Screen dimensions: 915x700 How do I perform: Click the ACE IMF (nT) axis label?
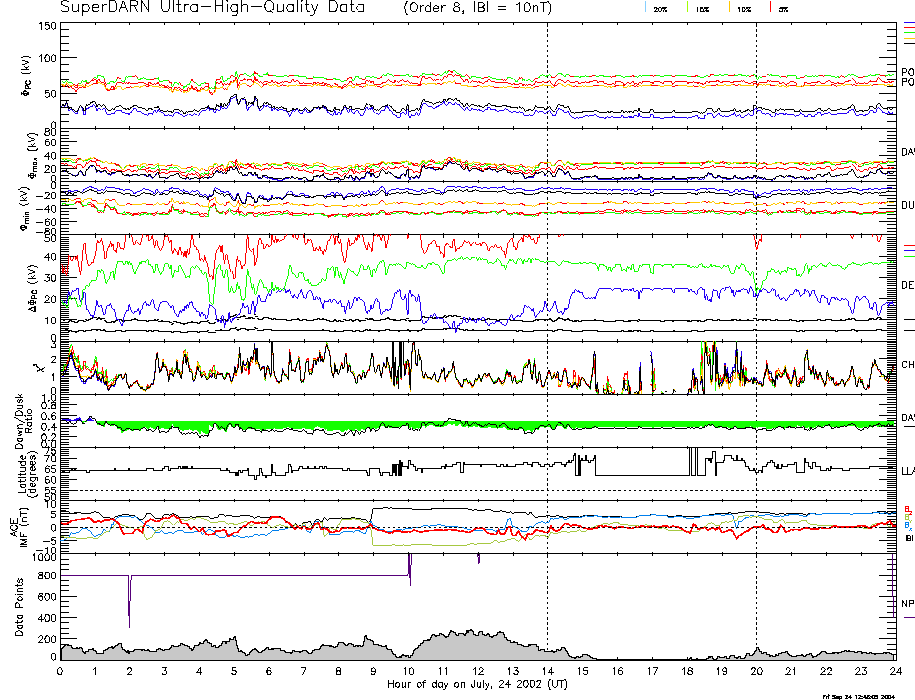click(20, 527)
